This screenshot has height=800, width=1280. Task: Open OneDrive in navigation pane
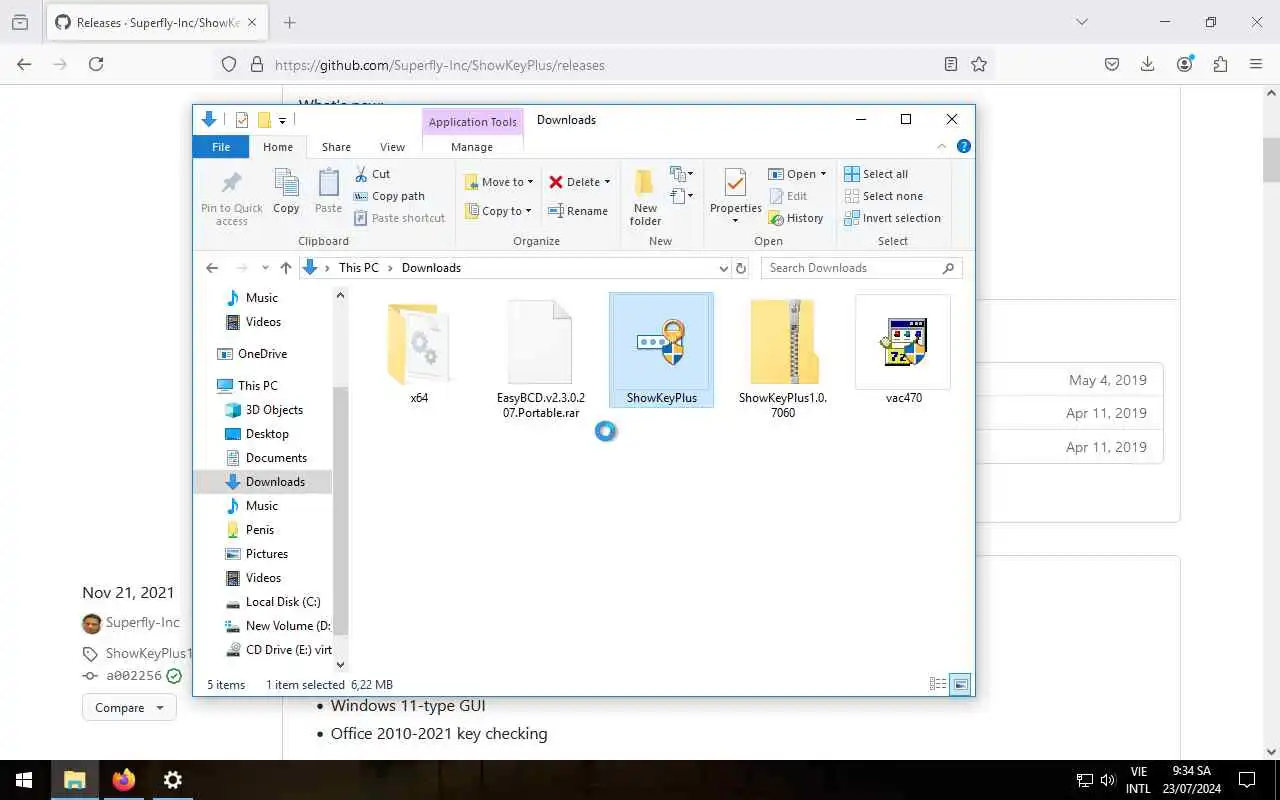tap(262, 354)
